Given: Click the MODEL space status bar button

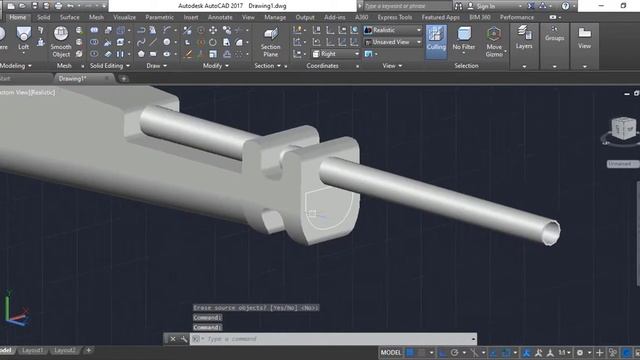Looking at the screenshot, I should tap(391, 352).
